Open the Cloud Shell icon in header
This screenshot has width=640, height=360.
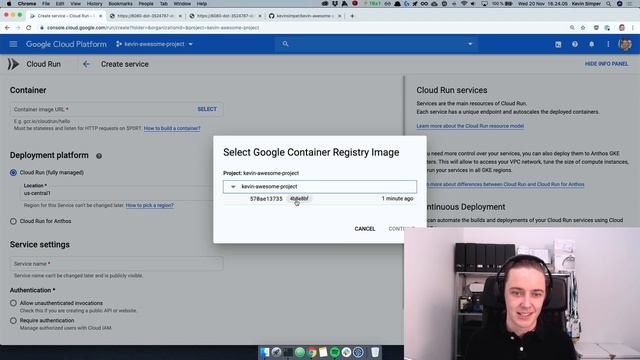pos(558,44)
